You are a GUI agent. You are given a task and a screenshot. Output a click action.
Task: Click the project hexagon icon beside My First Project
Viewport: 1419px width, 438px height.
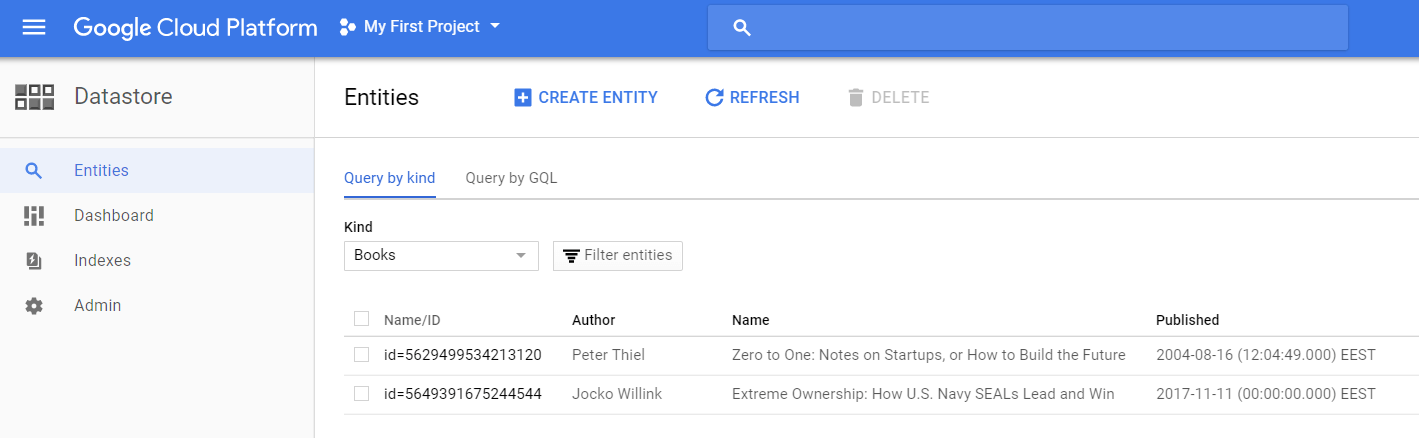348,27
